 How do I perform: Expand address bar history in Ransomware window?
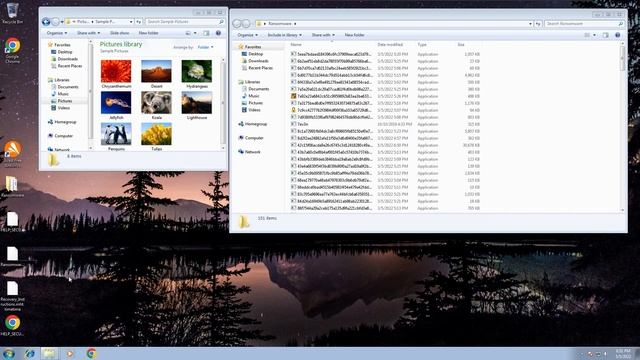pos(530,24)
